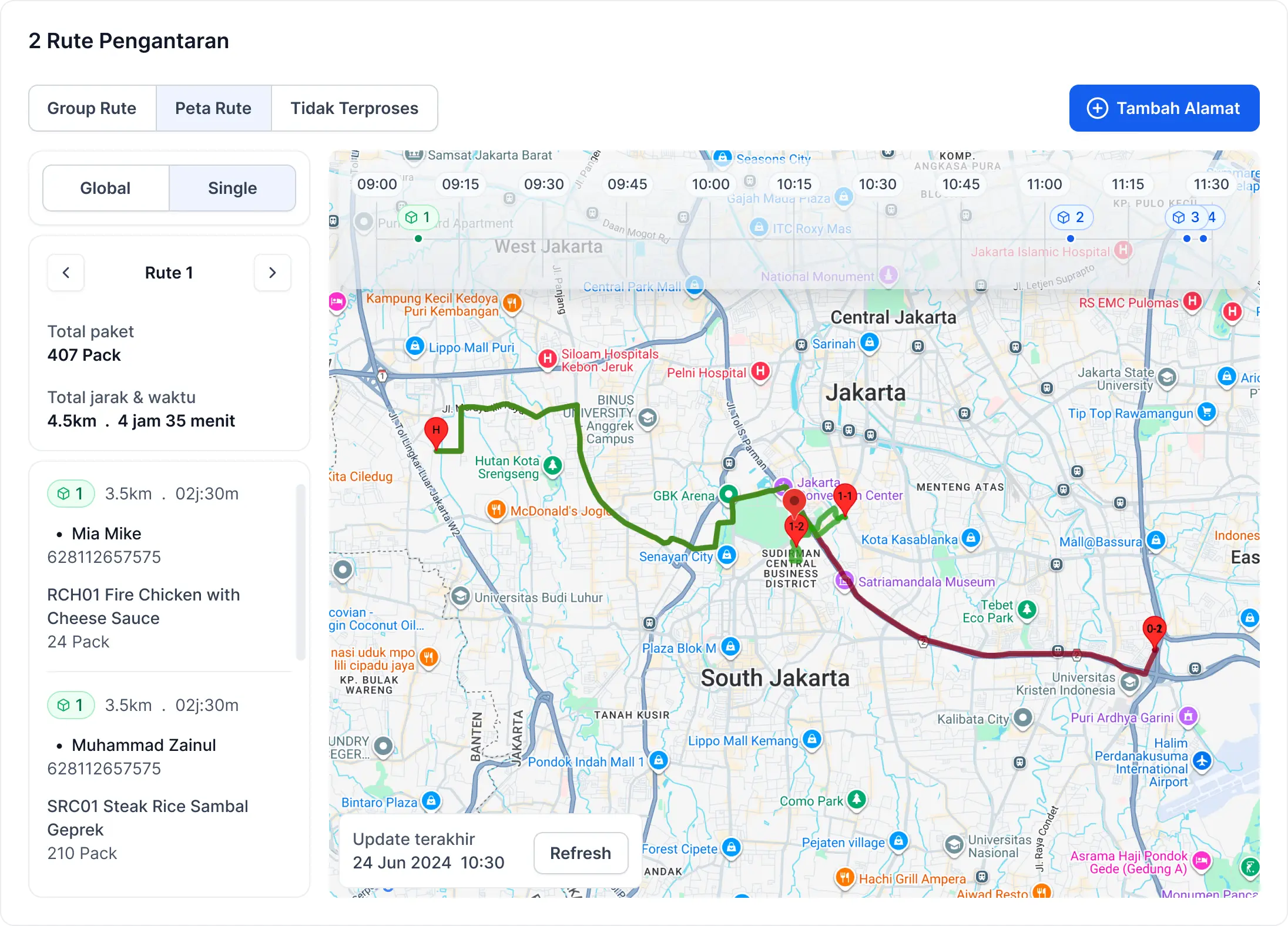Click the 0-2 red destination pin
This screenshot has height=926, width=1288.
pyautogui.click(x=1154, y=629)
